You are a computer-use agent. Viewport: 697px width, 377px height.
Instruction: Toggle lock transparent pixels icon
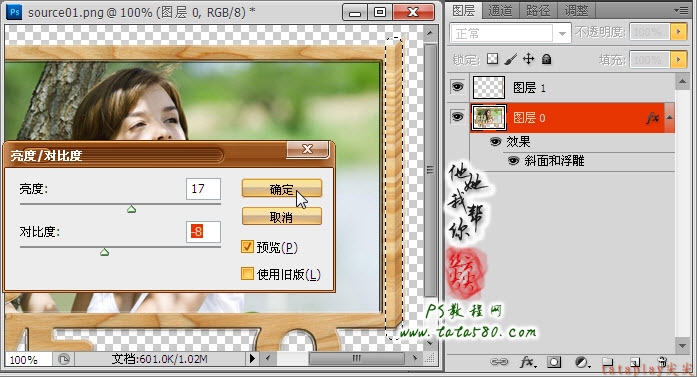[493, 59]
